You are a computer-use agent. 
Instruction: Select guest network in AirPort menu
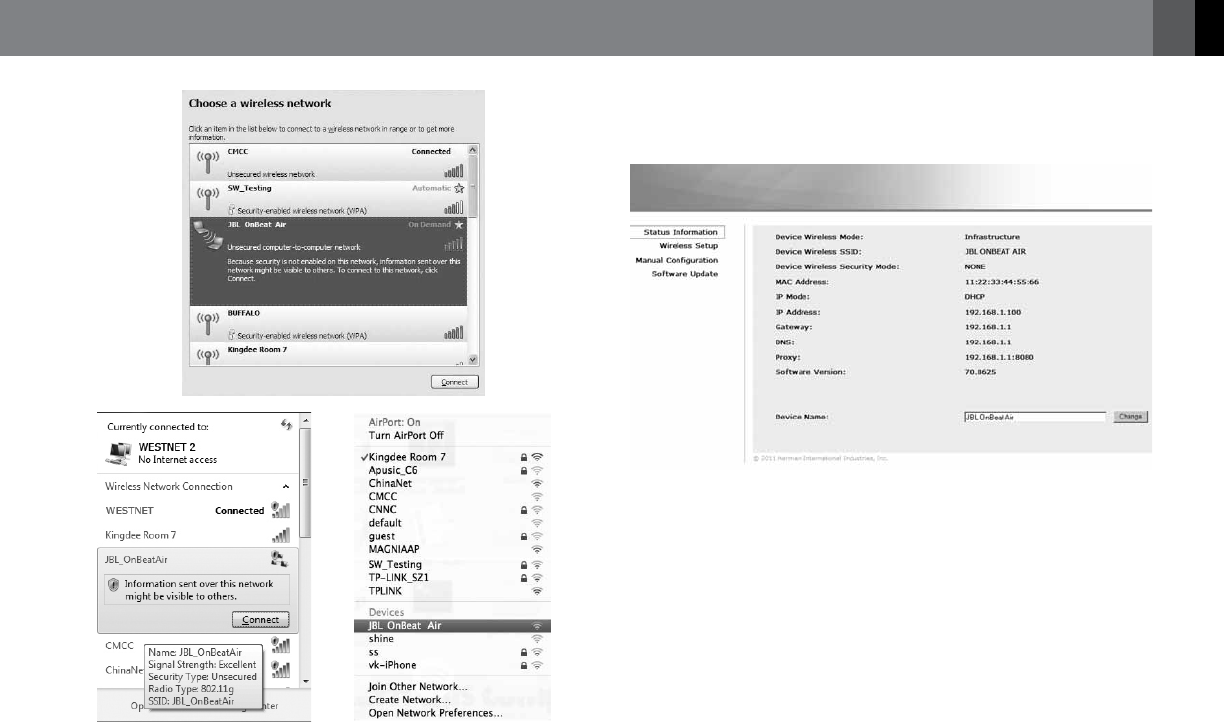click(x=452, y=536)
